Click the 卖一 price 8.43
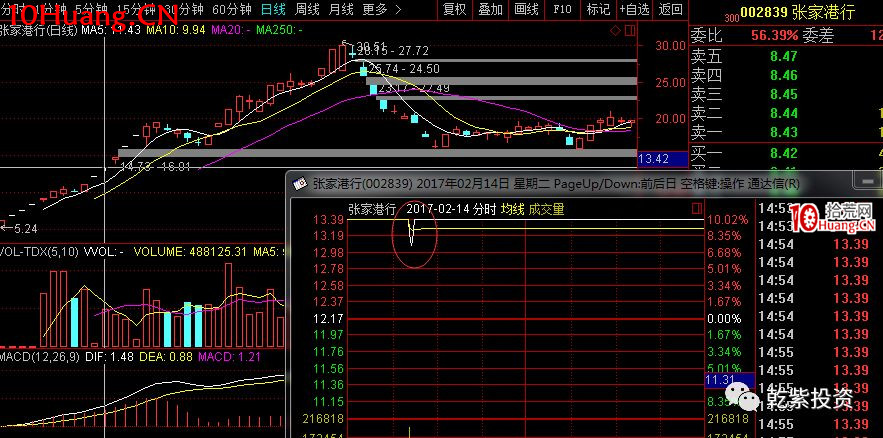Viewport: 883px width, 438px height. pos(783,132)
